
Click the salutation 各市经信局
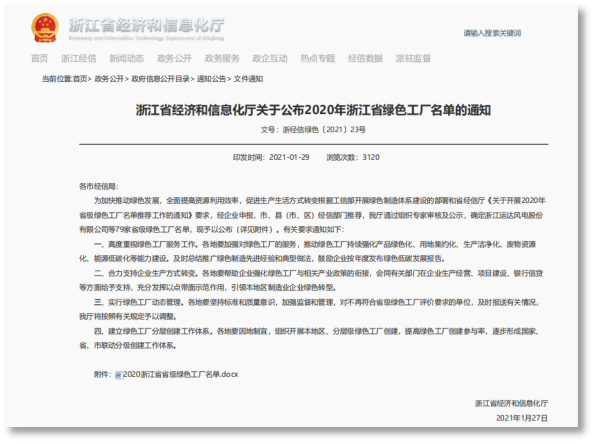99,186
